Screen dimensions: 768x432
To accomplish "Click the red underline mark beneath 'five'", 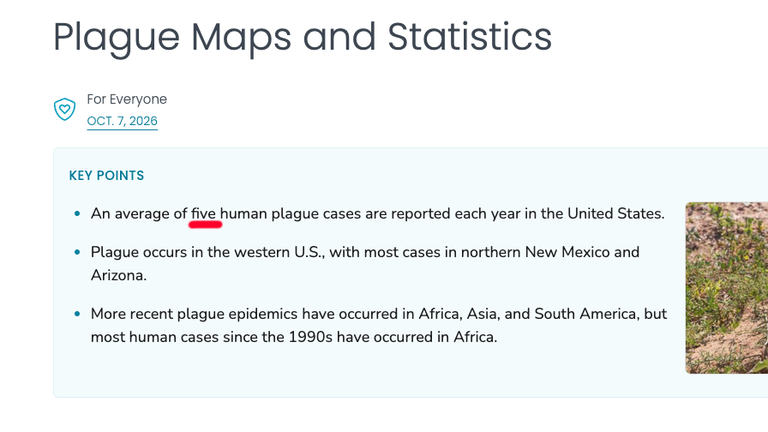I will 205,225.
